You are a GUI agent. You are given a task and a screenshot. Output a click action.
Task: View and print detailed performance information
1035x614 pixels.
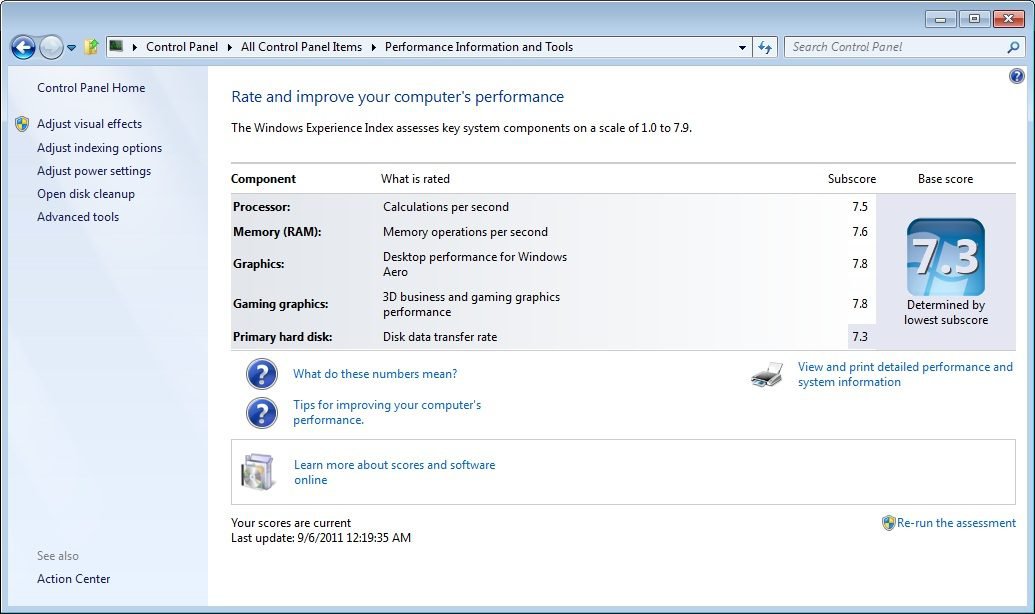(905, 374)
